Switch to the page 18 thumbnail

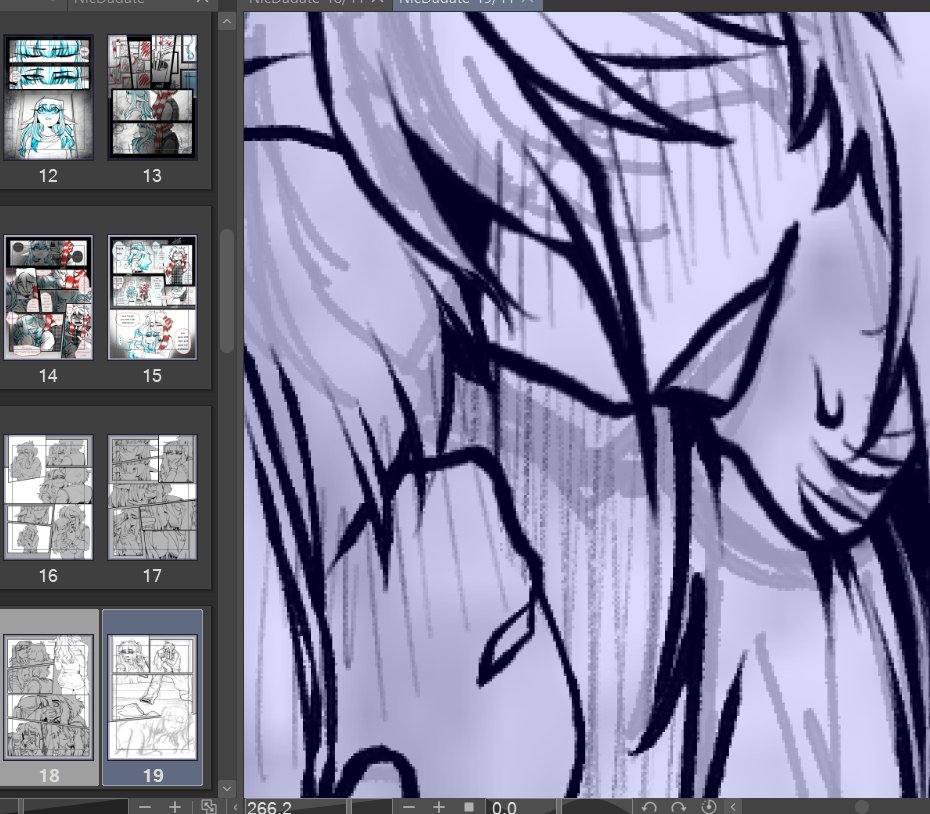[48, 697]
